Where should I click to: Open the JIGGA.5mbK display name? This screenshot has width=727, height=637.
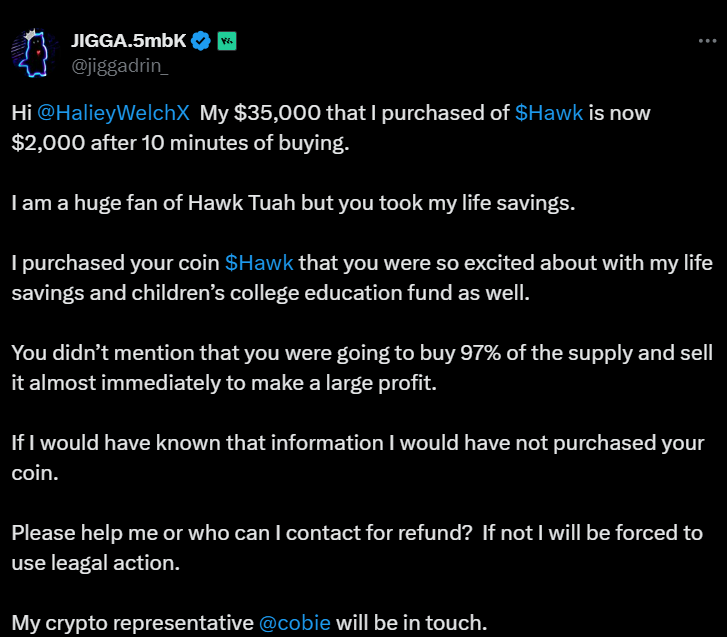pos(129,41)
